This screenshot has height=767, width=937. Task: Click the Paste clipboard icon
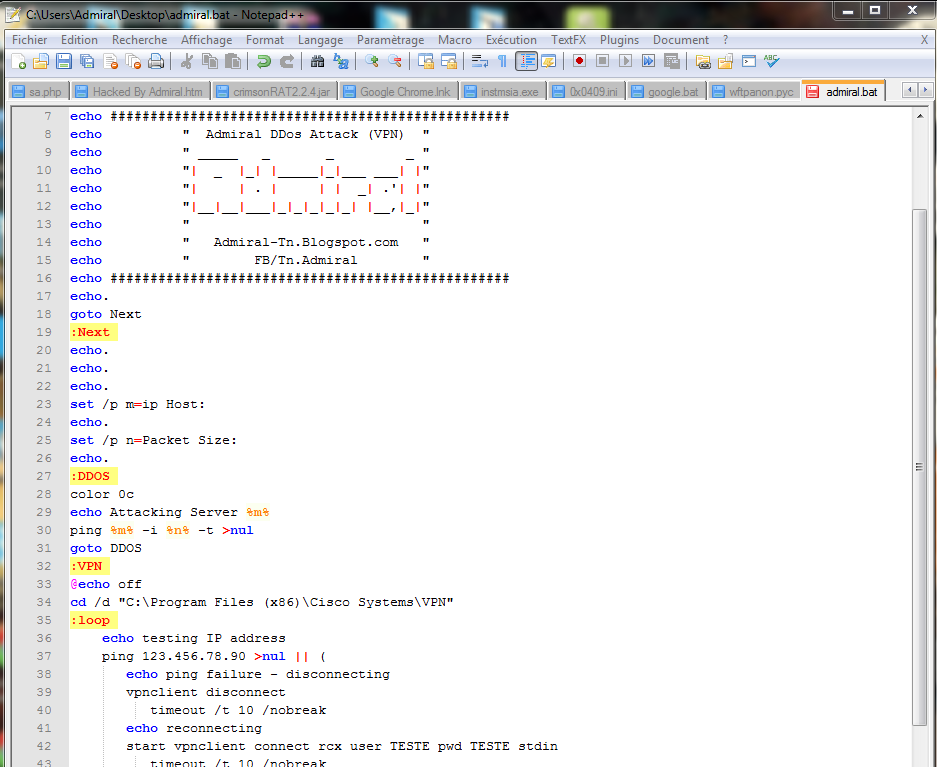(233, 62)
